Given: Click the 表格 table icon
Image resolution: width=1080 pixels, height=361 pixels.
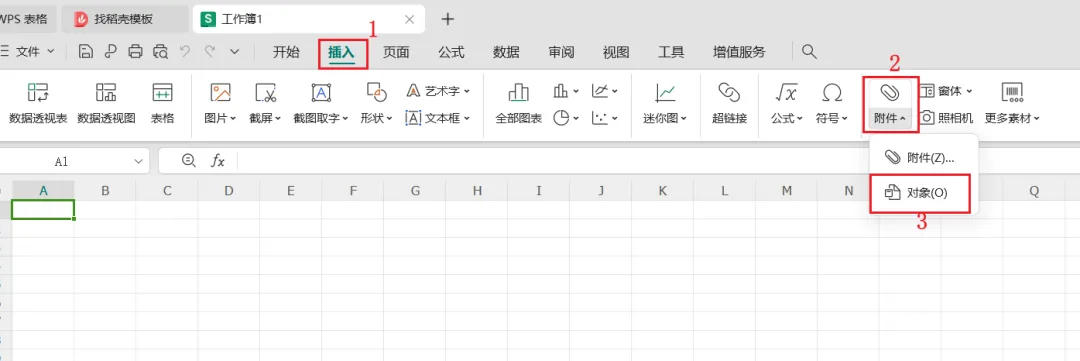Looking at the screenshot, I should pyautogui.click(x=163, y=103).
